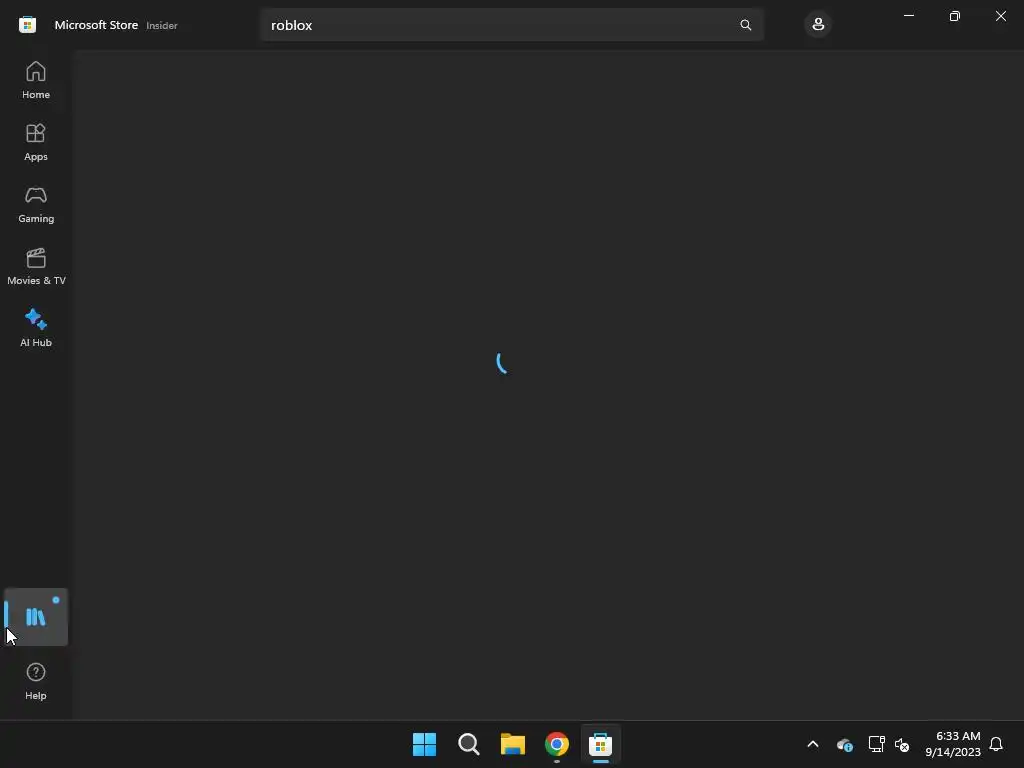Open File Explorer from taskbar
Screen dimensions: 1024x768
point(513,744)
